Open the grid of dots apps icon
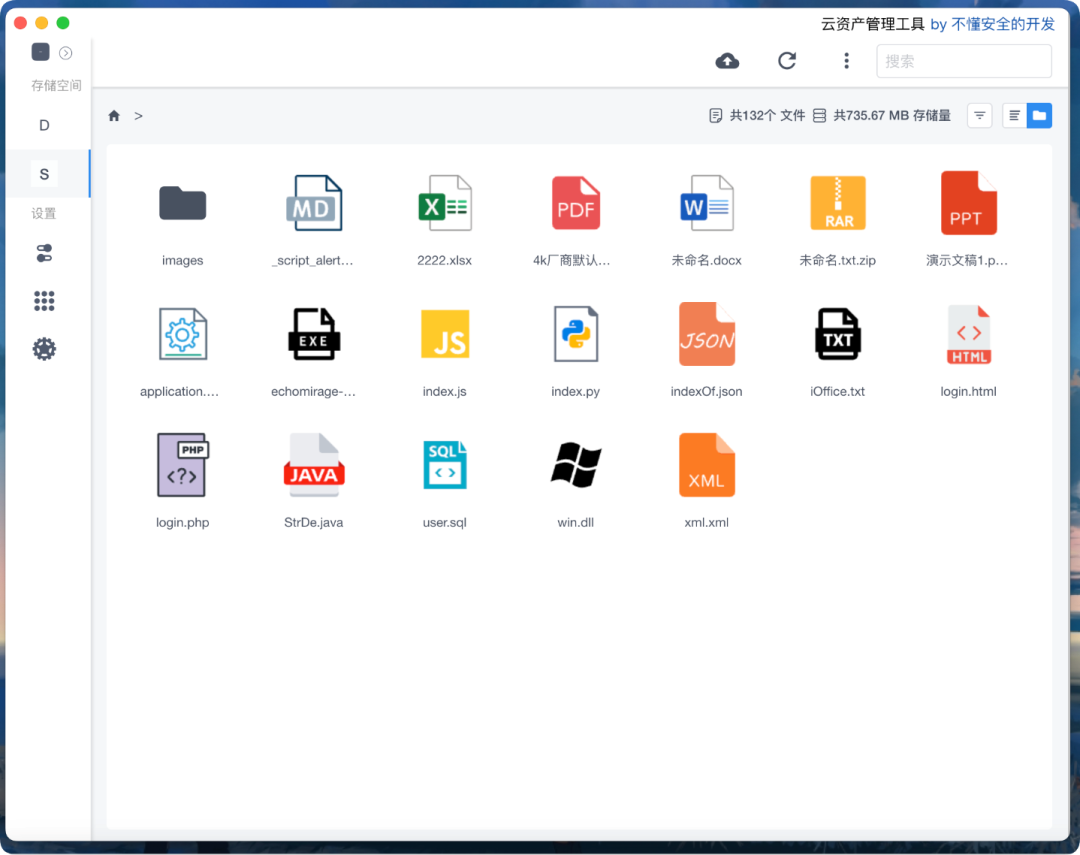The width and height of the screenshot is (1080, 855). (44, 301)
